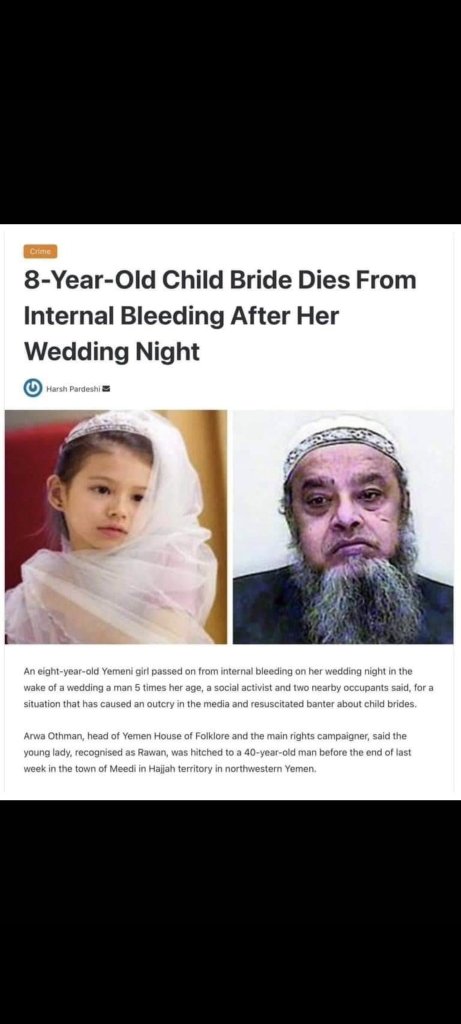461x1024 pixels.
Task: Open Harsh Pardeshi author link
Action: (x=72, y=389)
